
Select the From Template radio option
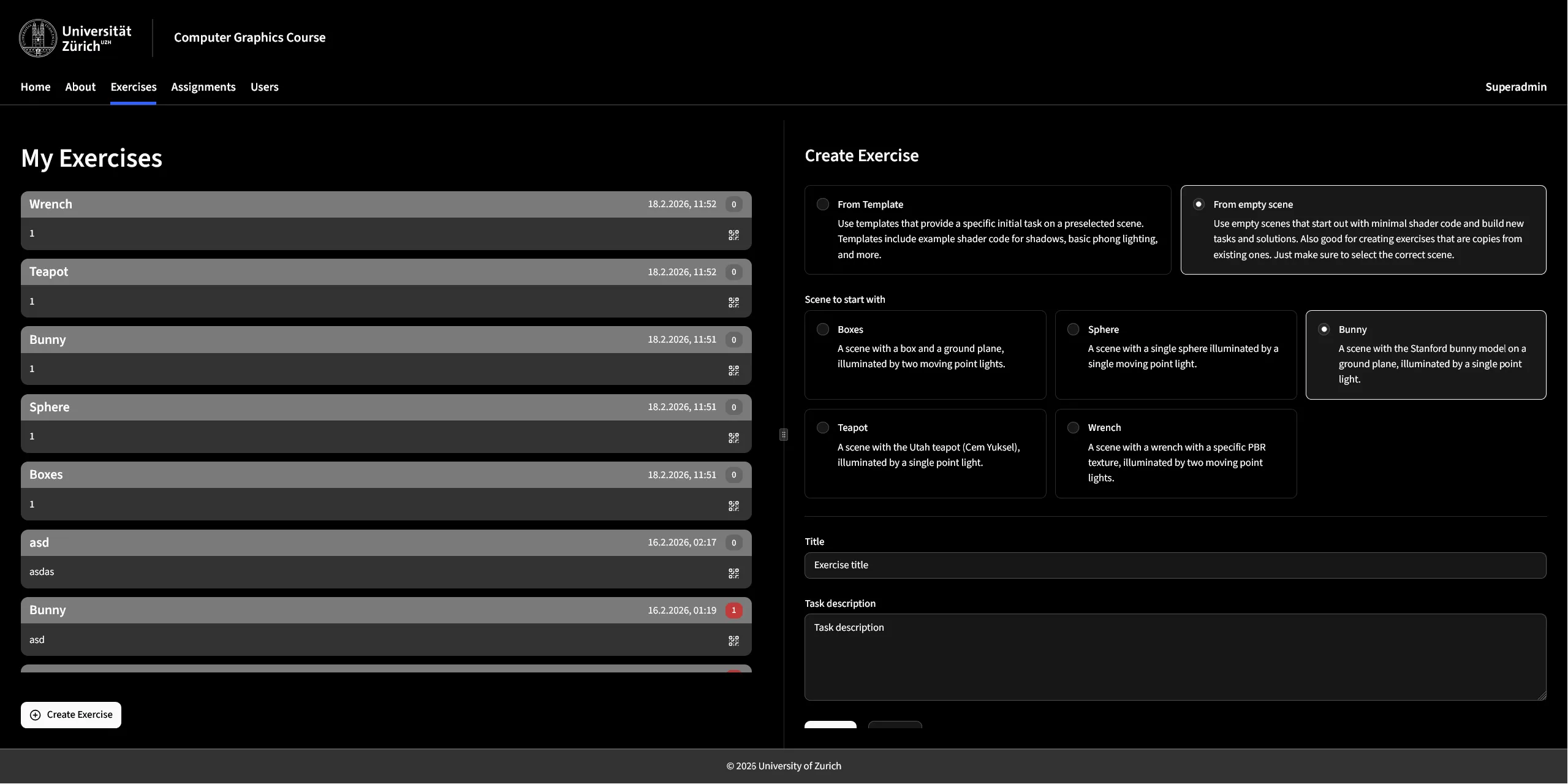(823, 204)
